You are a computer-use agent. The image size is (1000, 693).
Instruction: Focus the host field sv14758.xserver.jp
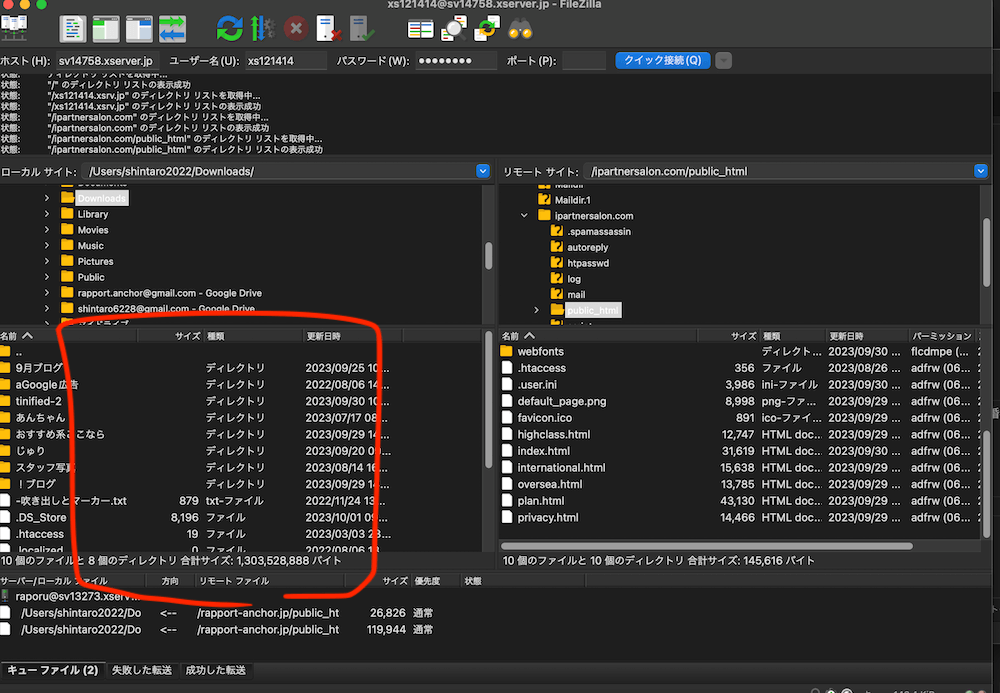point(108,61)
